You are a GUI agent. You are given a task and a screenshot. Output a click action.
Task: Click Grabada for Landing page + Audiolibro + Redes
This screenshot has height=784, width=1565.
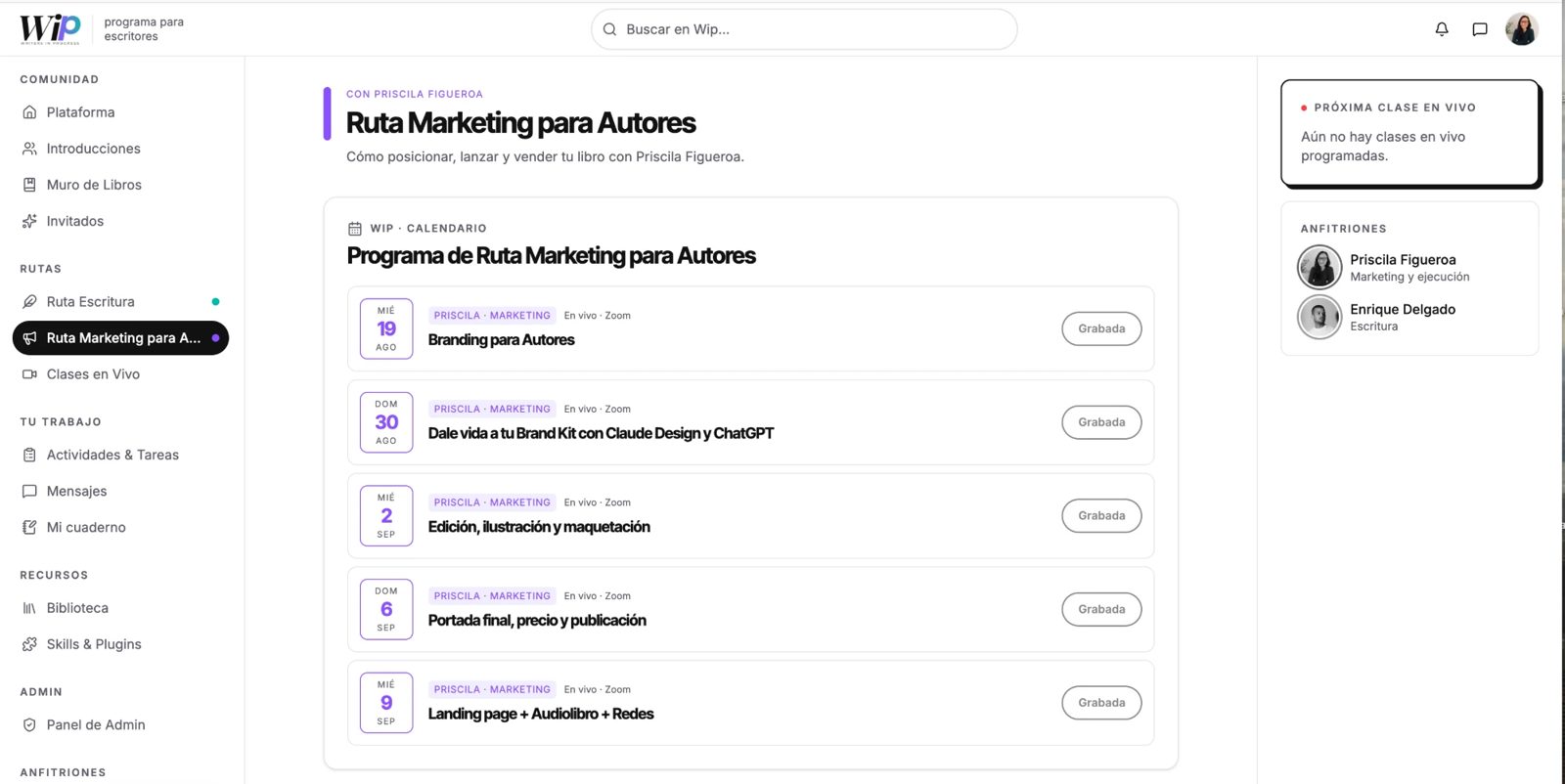[1101, 703]
